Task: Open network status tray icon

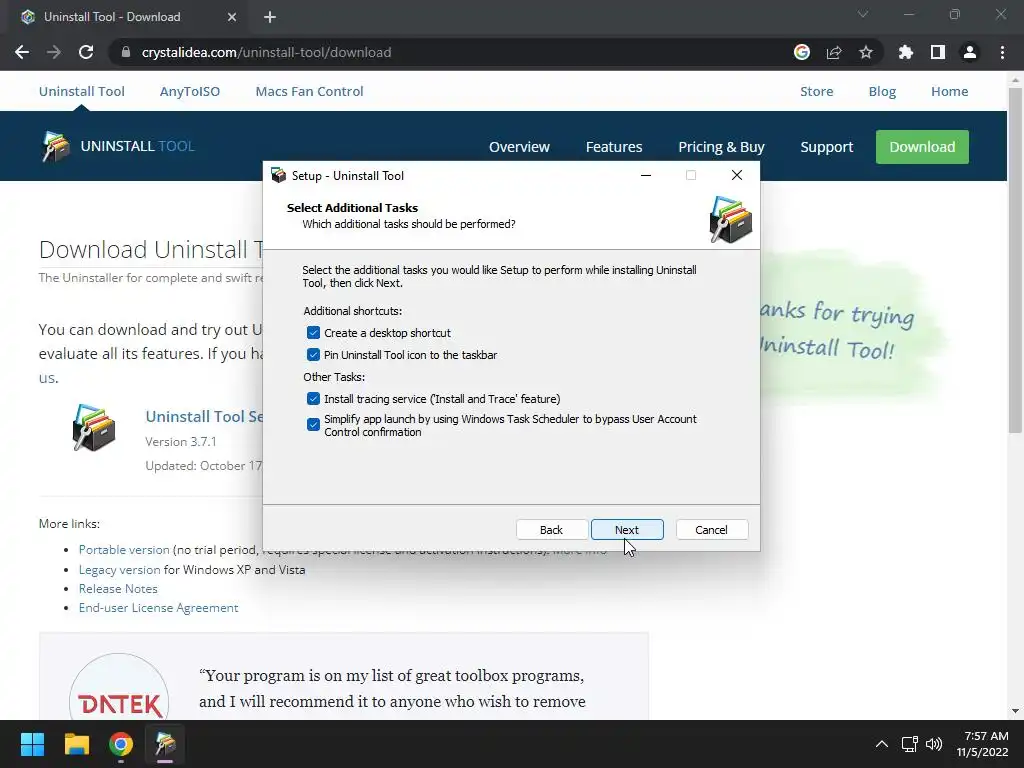Action: click(910, 744)
